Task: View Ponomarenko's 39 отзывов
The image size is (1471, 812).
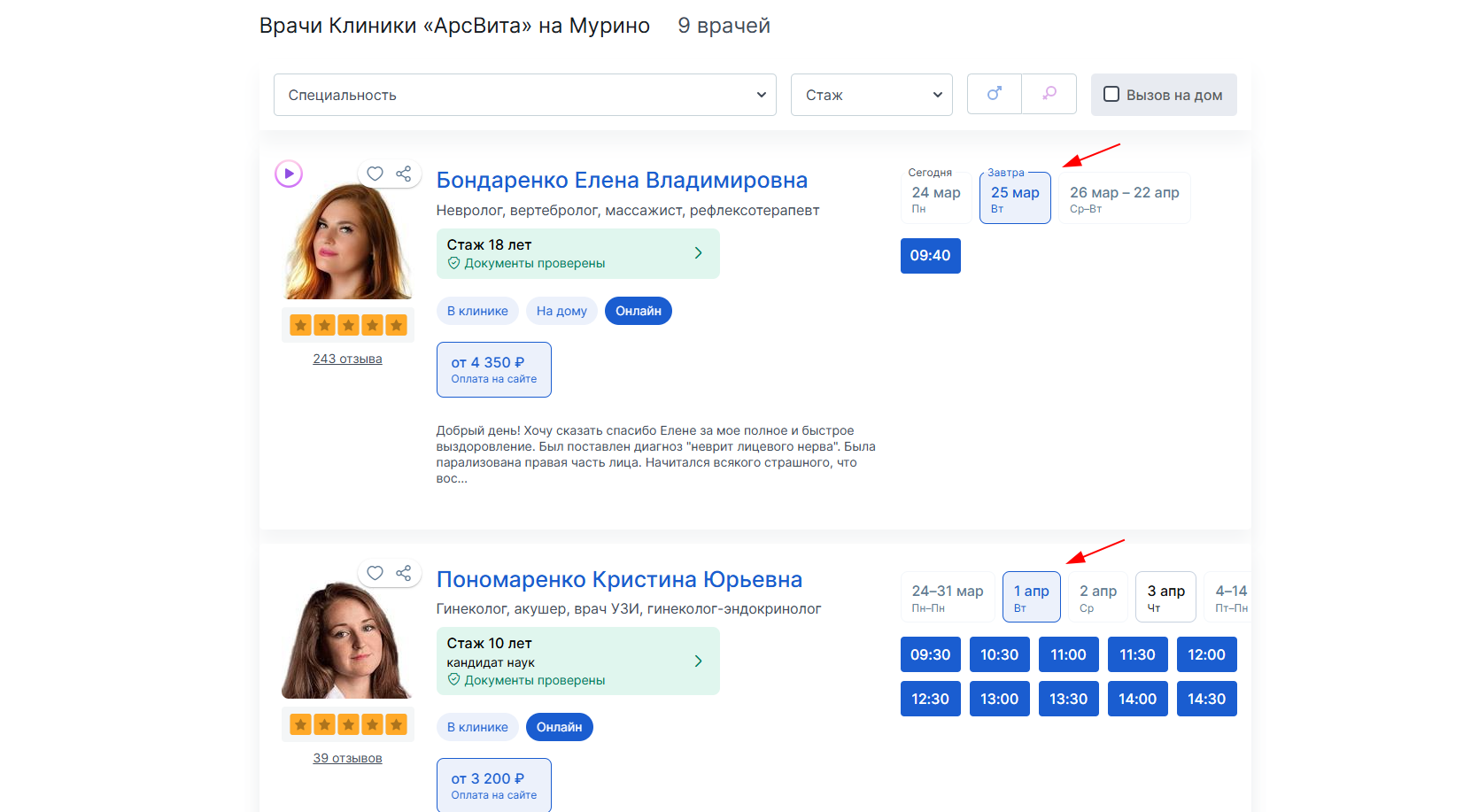Action: 347,758
